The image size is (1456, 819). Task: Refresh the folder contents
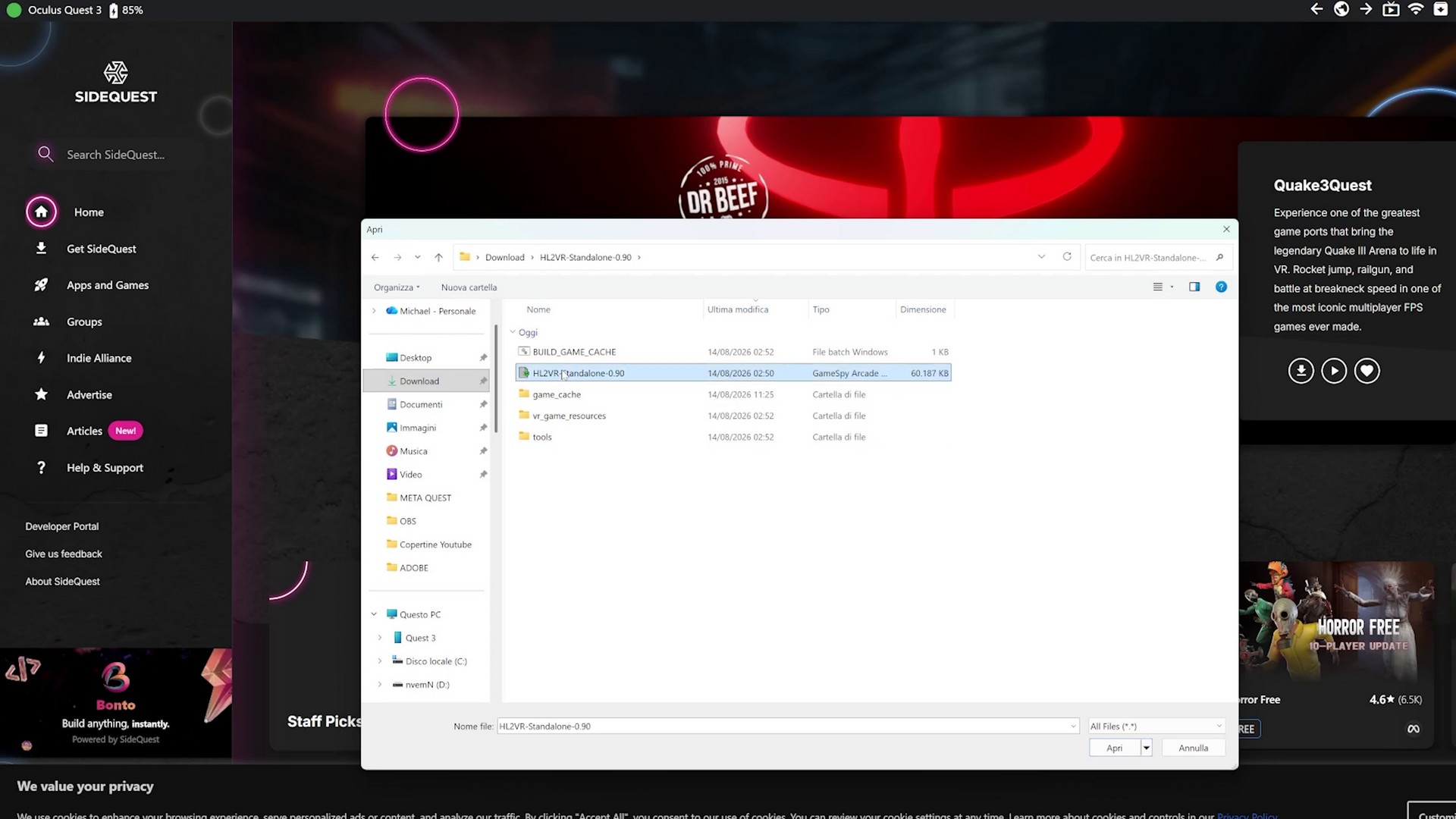(1067, 257)
